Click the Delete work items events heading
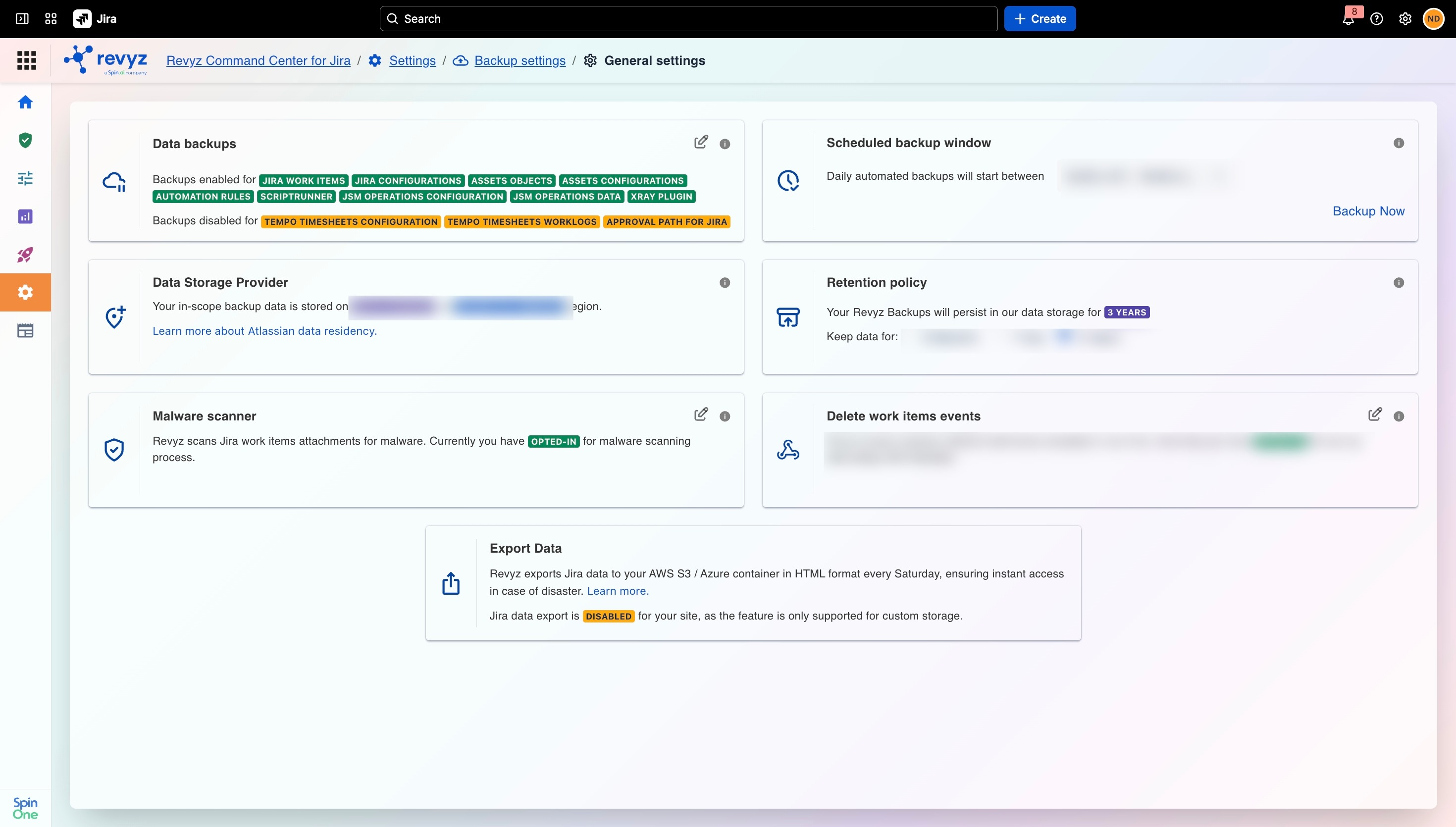Screen dimensions: 1456x827 pos(903,416)
